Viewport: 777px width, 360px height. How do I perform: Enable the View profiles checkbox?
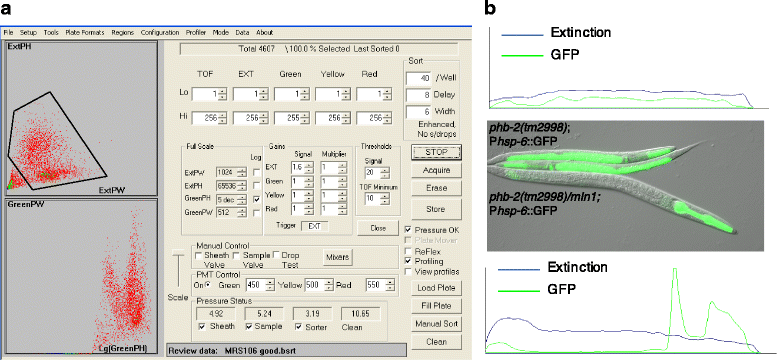pyautogui.click(x=408, y=272)
